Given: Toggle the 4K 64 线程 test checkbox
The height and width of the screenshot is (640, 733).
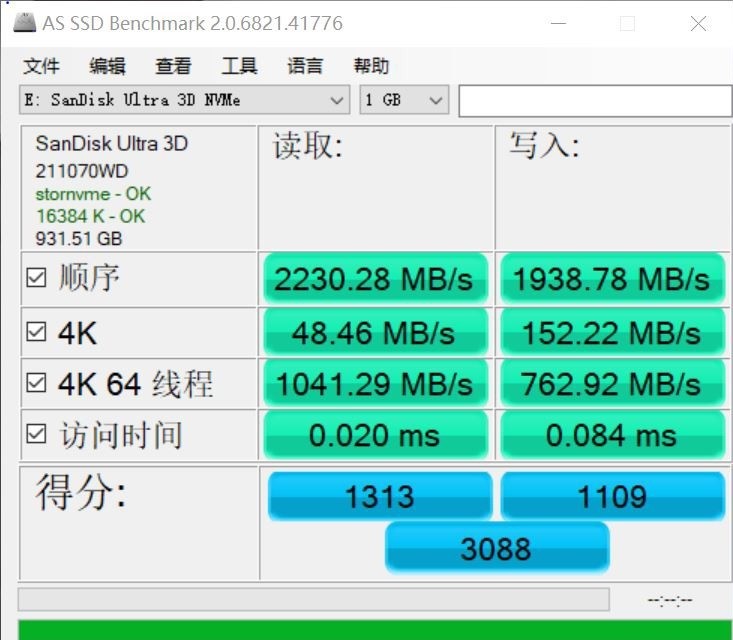Looking at the screenshot, I should (36, 383).
